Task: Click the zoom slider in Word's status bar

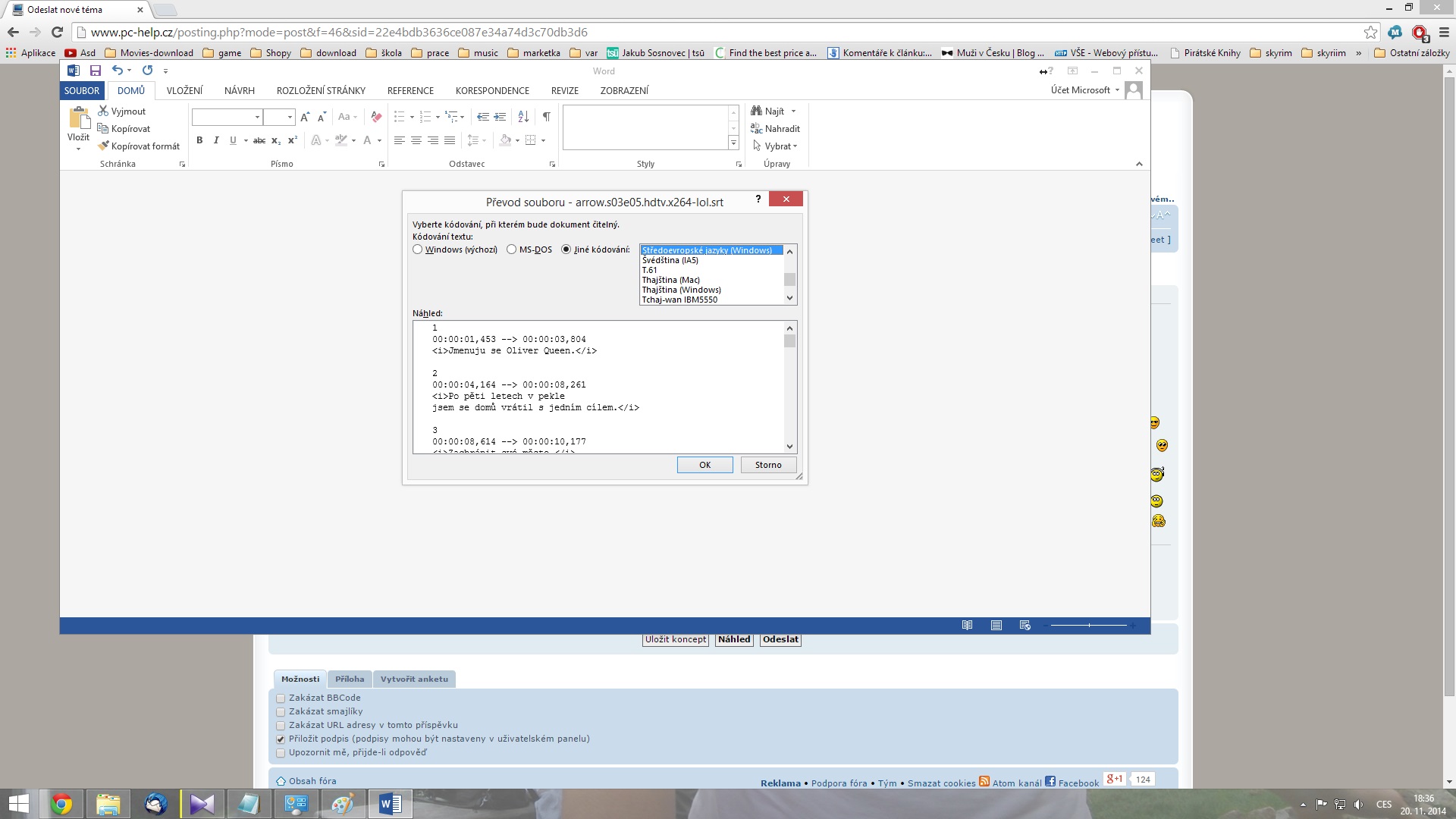Action: pyautogui.click(x=1089, y=625)
